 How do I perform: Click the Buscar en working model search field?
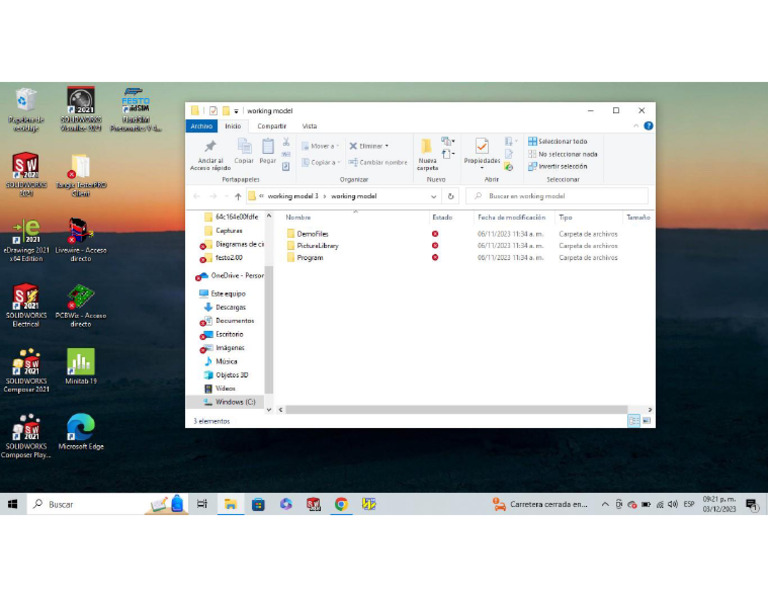click(x=560, y=197)
